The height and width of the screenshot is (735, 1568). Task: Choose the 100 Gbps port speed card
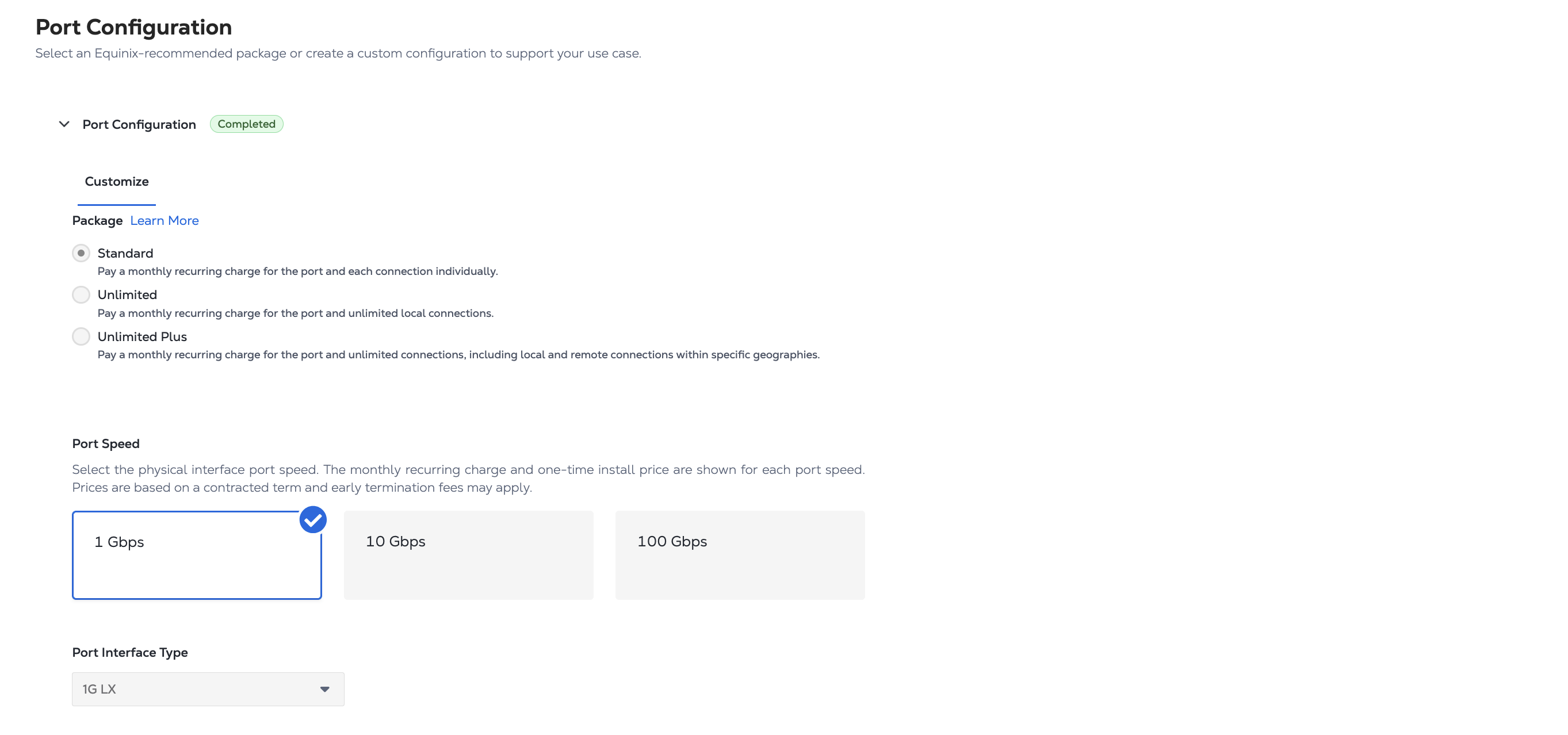[x=740, y=555]
